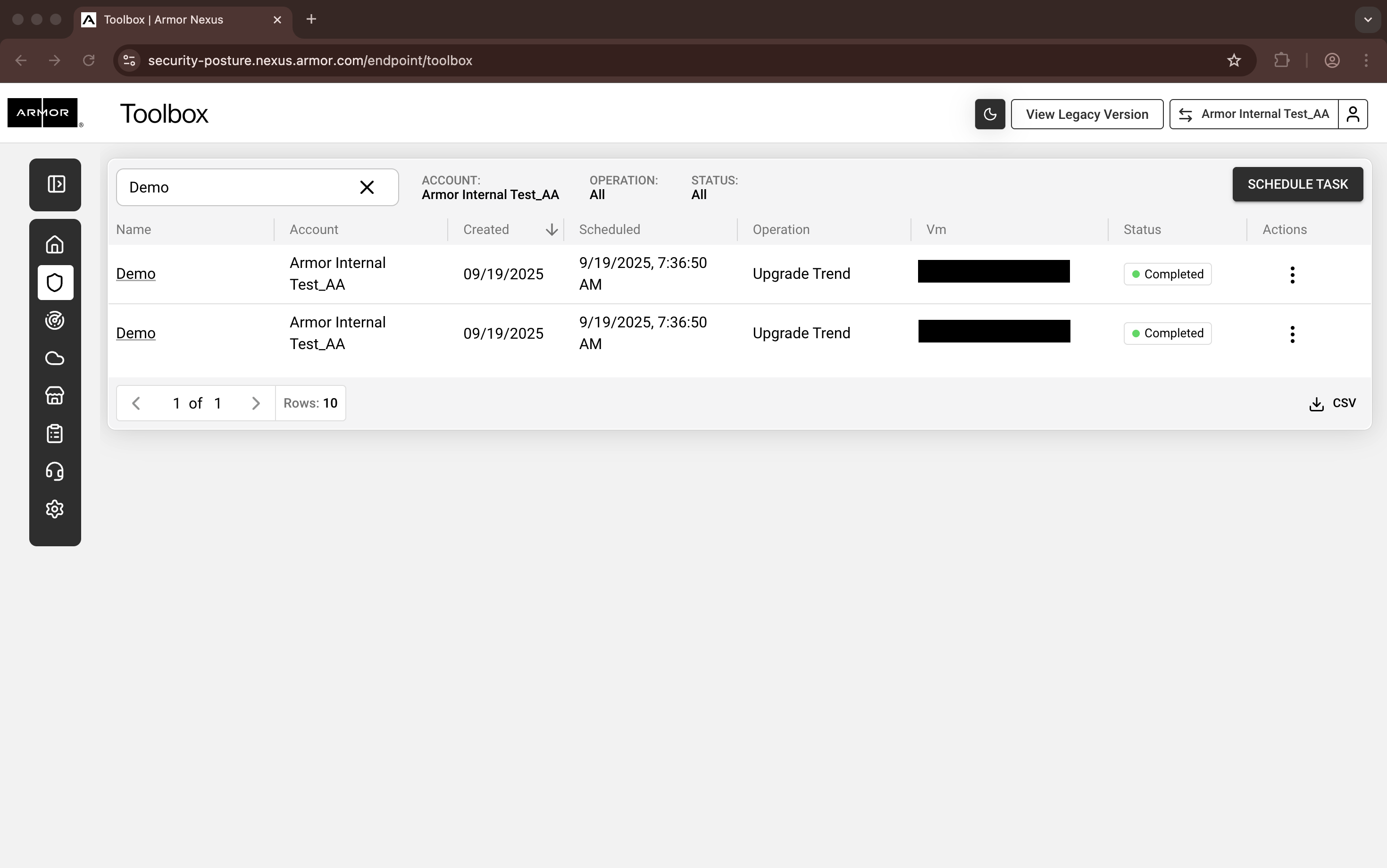Select the shield security icon
The width and height of the screenshot is (1387, 868).
coord(55,283)
